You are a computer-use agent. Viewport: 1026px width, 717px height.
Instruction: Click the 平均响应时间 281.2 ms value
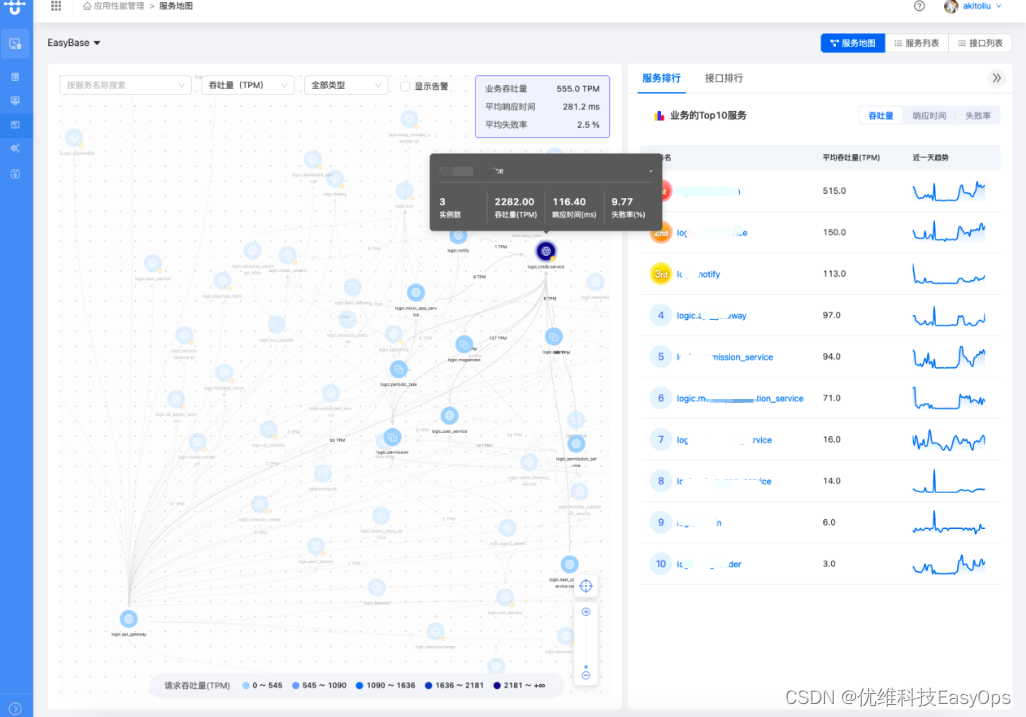pos(581,107)
